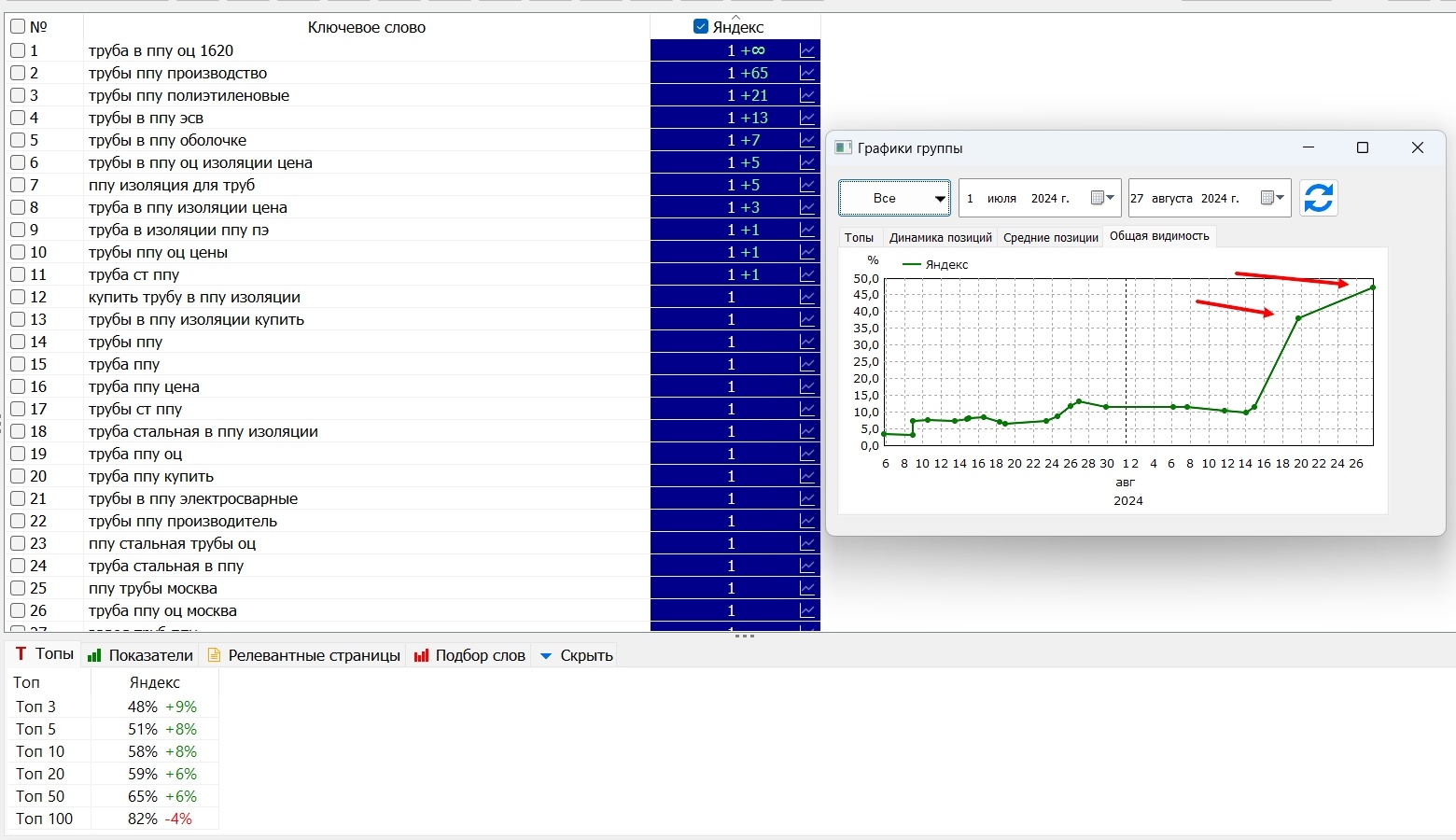Click the blue refresh arrows button
Image resolution: width=1456 pixels, height=840 pixels.
(1318, 198)
